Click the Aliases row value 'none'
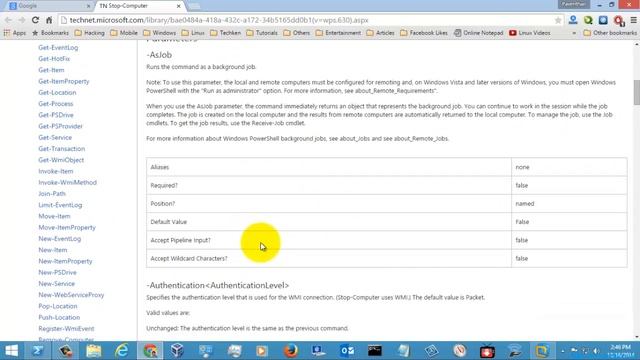 pyautogui.click(x=522, y=167)
